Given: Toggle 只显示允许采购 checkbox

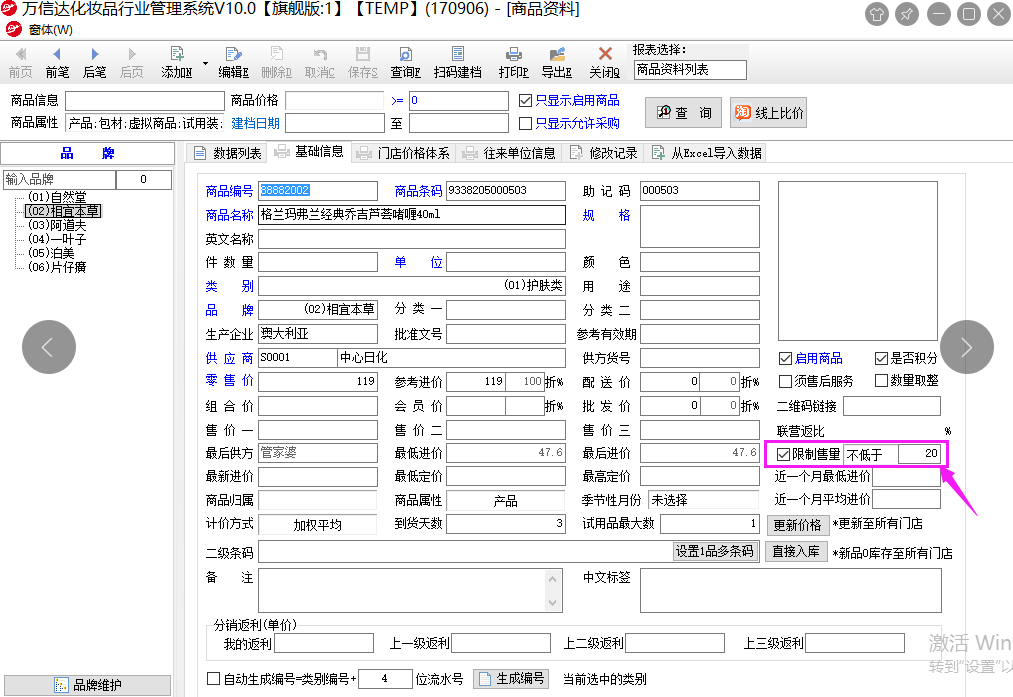Looking at the screenshot, I should coord(525,123).
